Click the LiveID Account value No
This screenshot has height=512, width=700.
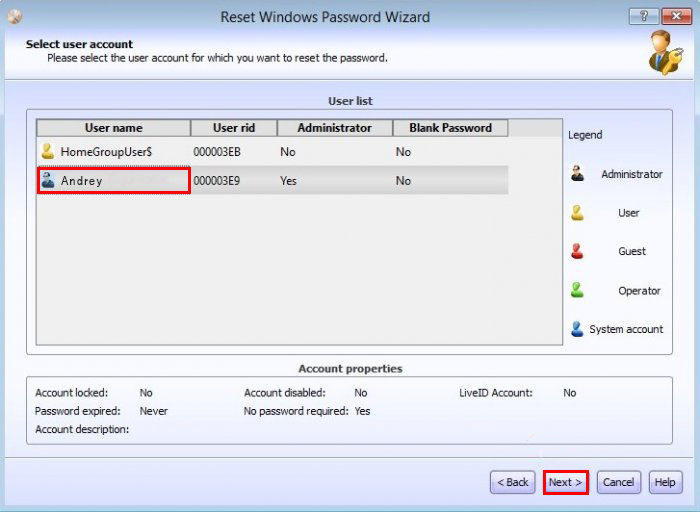pyautogui.click(x=570, y=393)
